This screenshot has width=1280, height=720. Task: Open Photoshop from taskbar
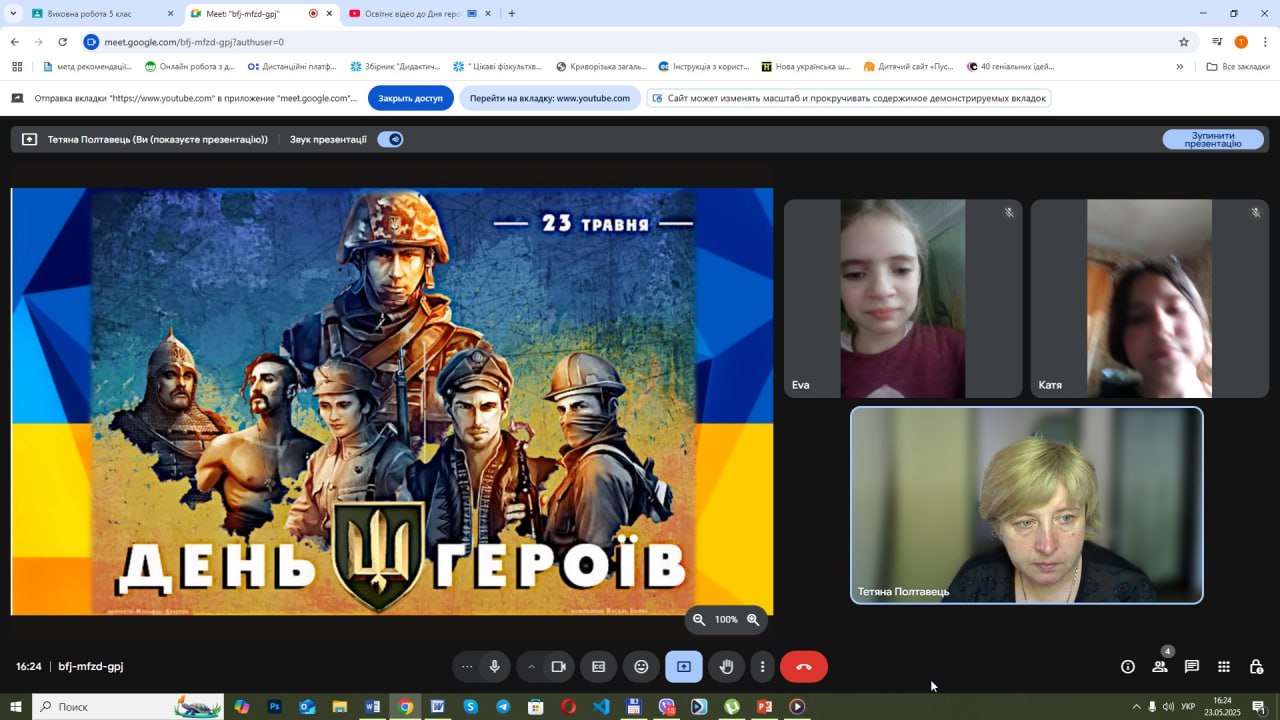274,707
